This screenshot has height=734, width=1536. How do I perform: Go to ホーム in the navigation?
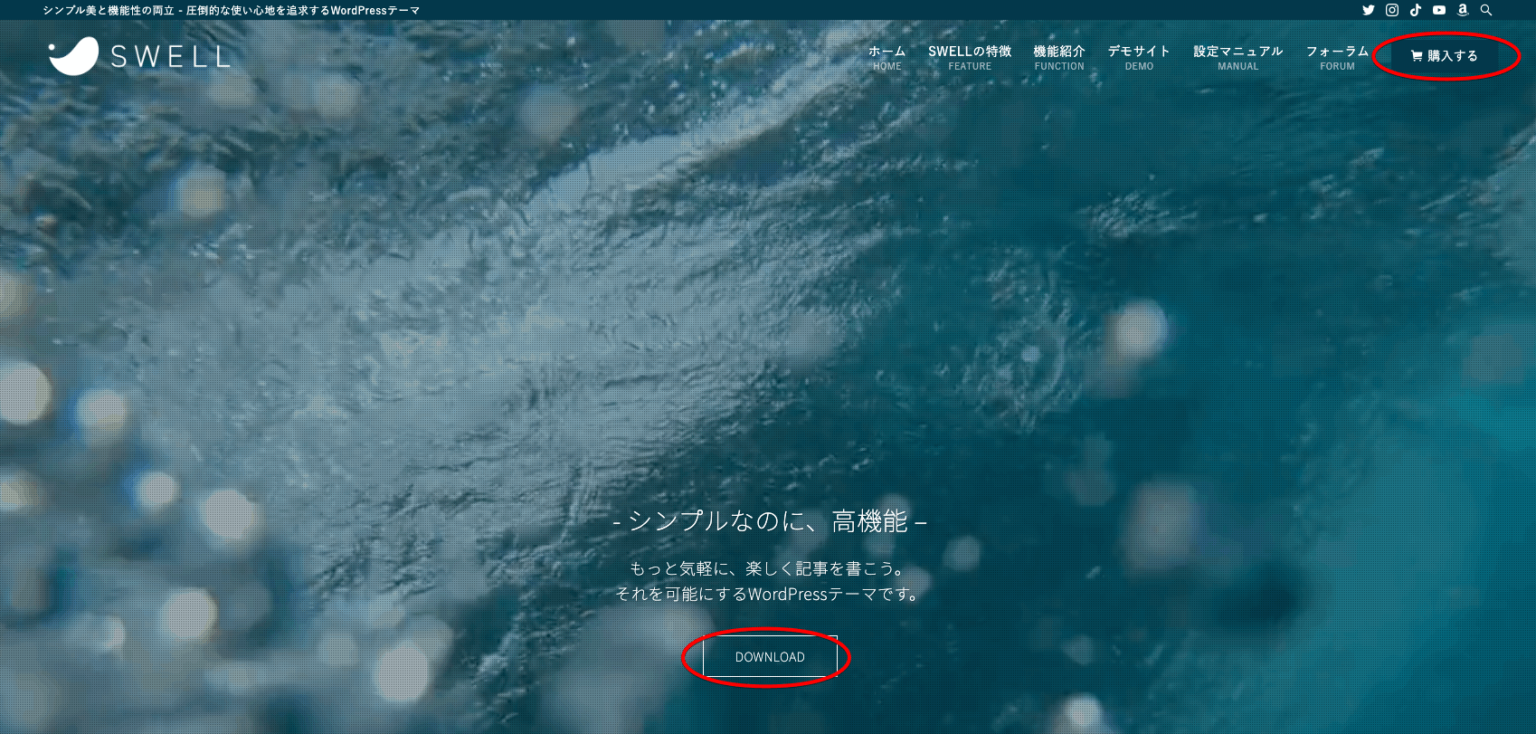click(885, 55)
